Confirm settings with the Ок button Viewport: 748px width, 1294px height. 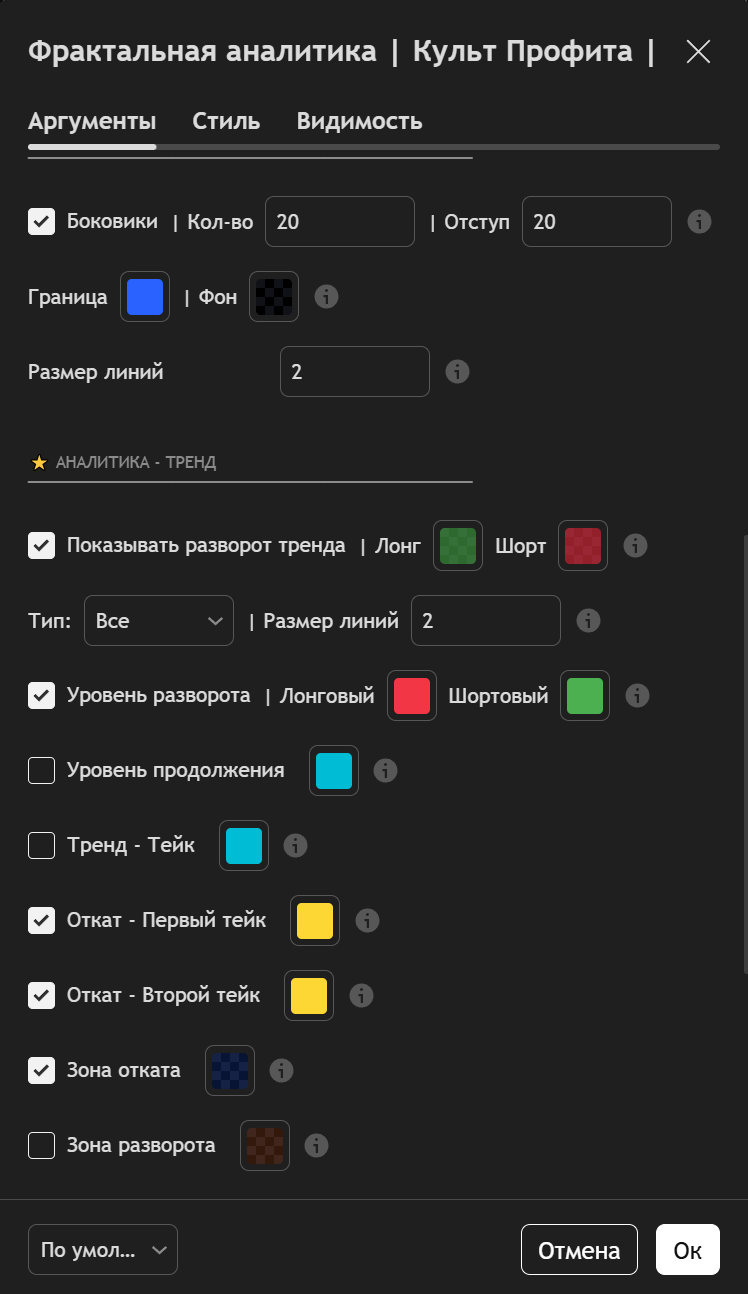pyautogui.click(x=687, y=1250)
